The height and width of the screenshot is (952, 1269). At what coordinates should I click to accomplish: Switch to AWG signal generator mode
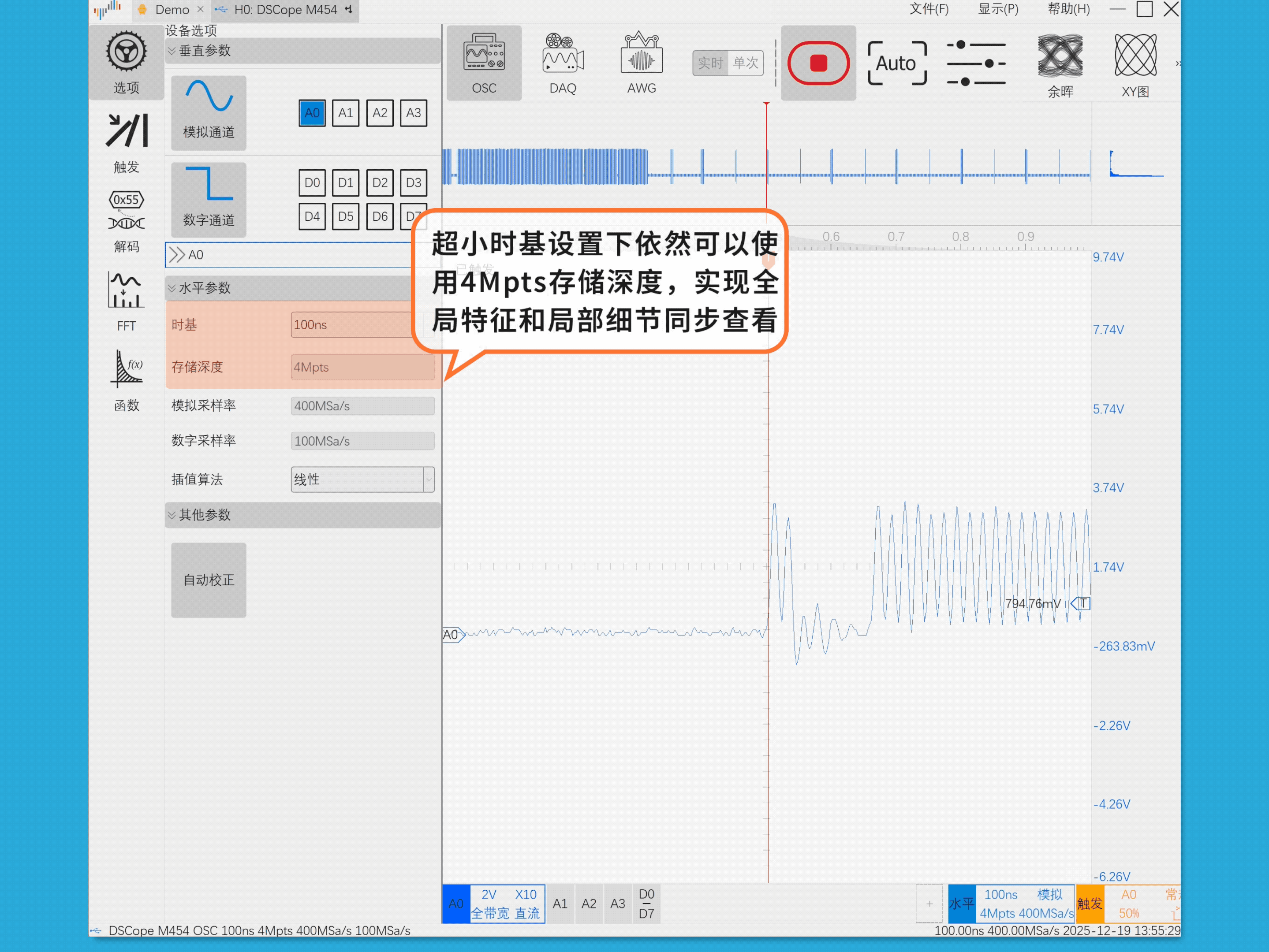coord(642,63)
